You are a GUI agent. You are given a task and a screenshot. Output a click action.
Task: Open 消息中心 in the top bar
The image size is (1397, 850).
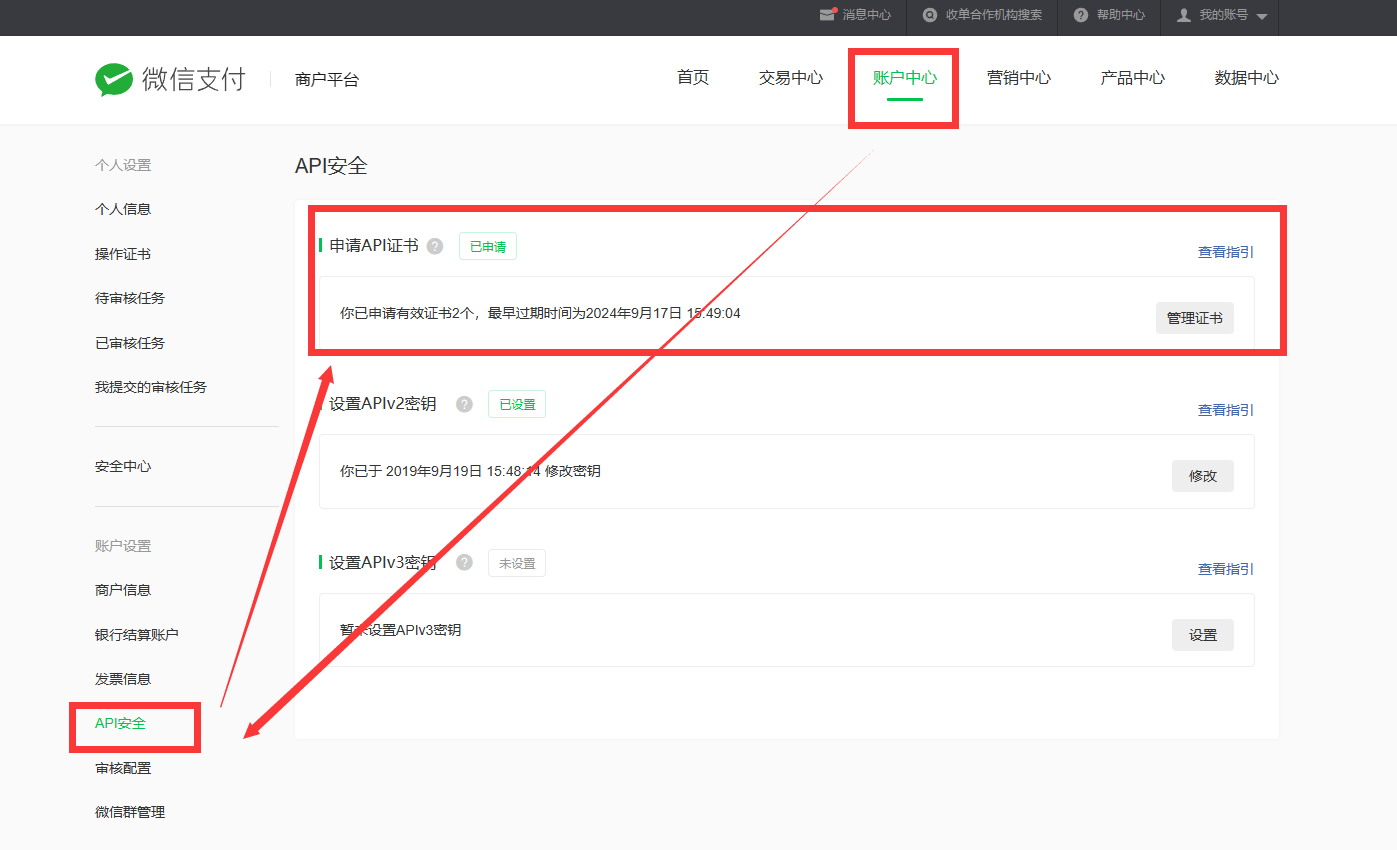point(867,15)
